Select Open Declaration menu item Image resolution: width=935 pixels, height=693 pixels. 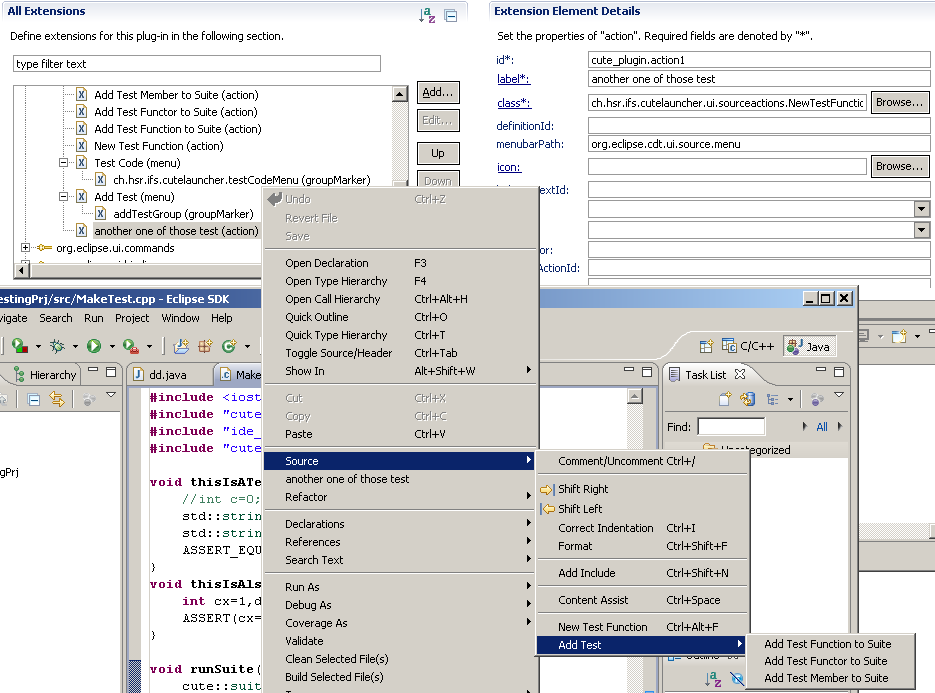click(x=400, y=263)
